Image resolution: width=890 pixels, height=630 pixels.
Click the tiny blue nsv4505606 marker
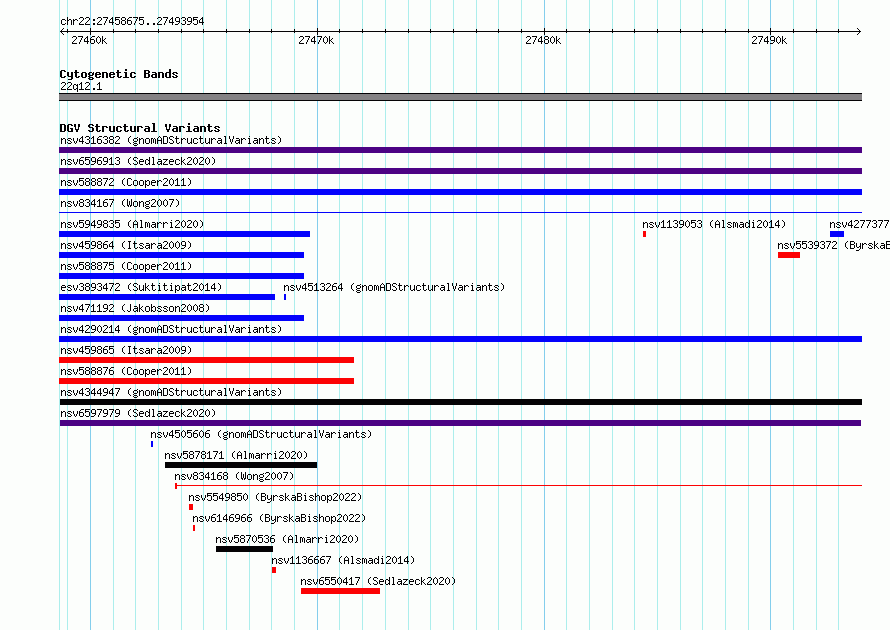click(x=152, y=444)
